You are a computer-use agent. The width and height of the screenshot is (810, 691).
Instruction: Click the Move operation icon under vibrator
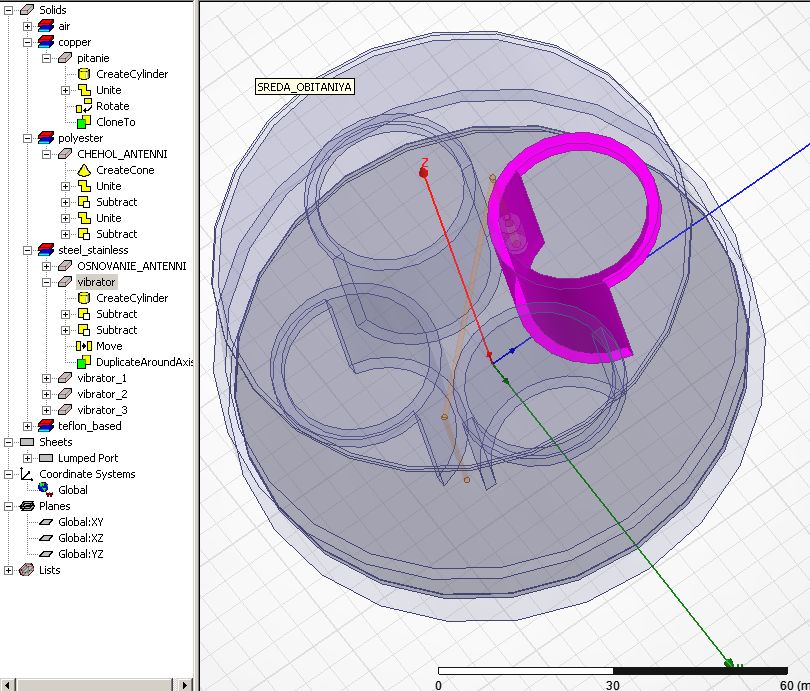point(84,346)
